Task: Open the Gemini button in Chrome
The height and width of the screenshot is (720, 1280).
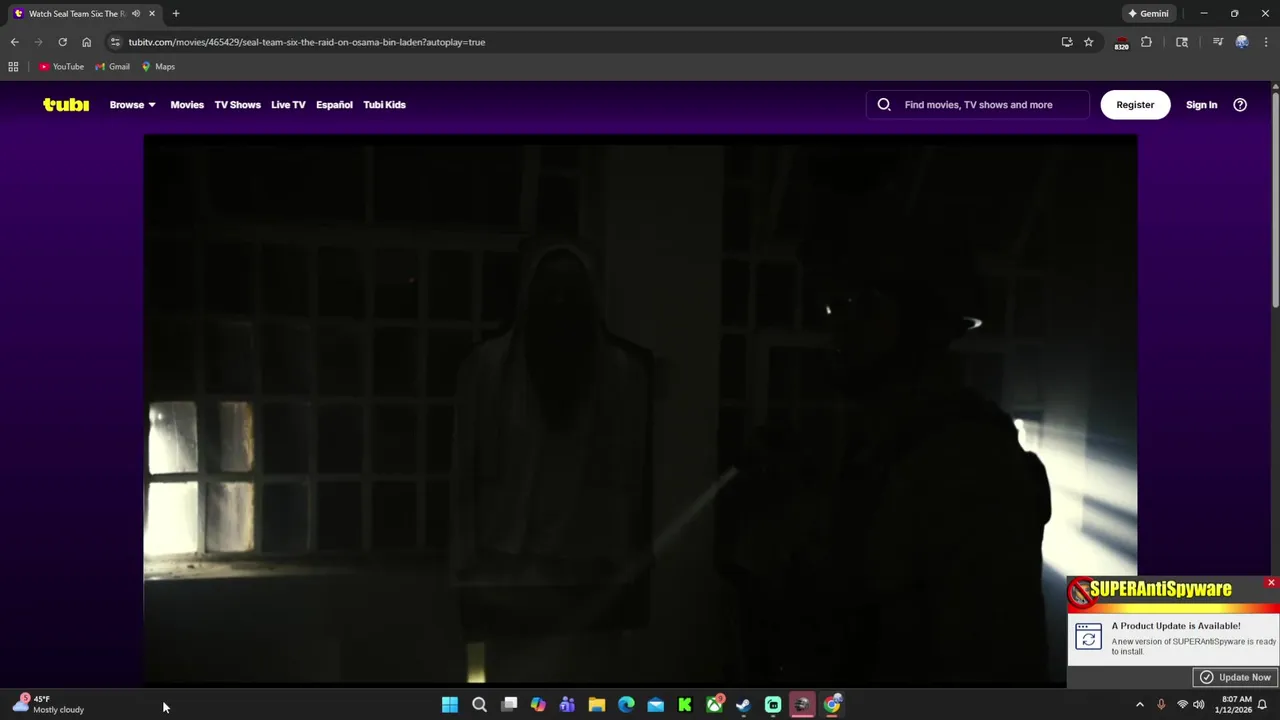Action: pyautogui.click(x=1148, y=14)
